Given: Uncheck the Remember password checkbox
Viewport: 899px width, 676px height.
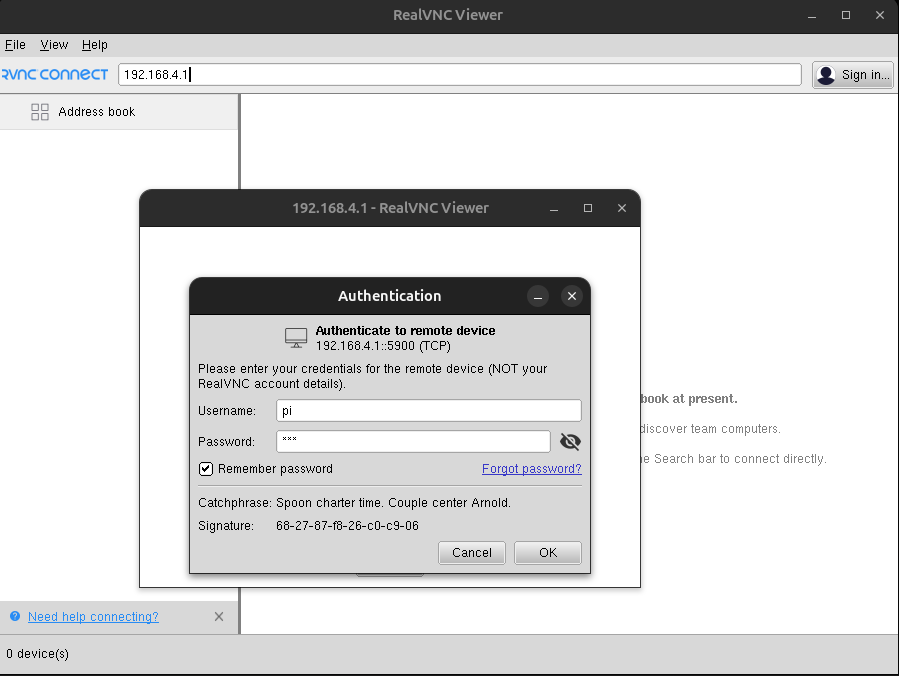Looking at the screenshot, I should pyautogui.click(x=206, y=469).
